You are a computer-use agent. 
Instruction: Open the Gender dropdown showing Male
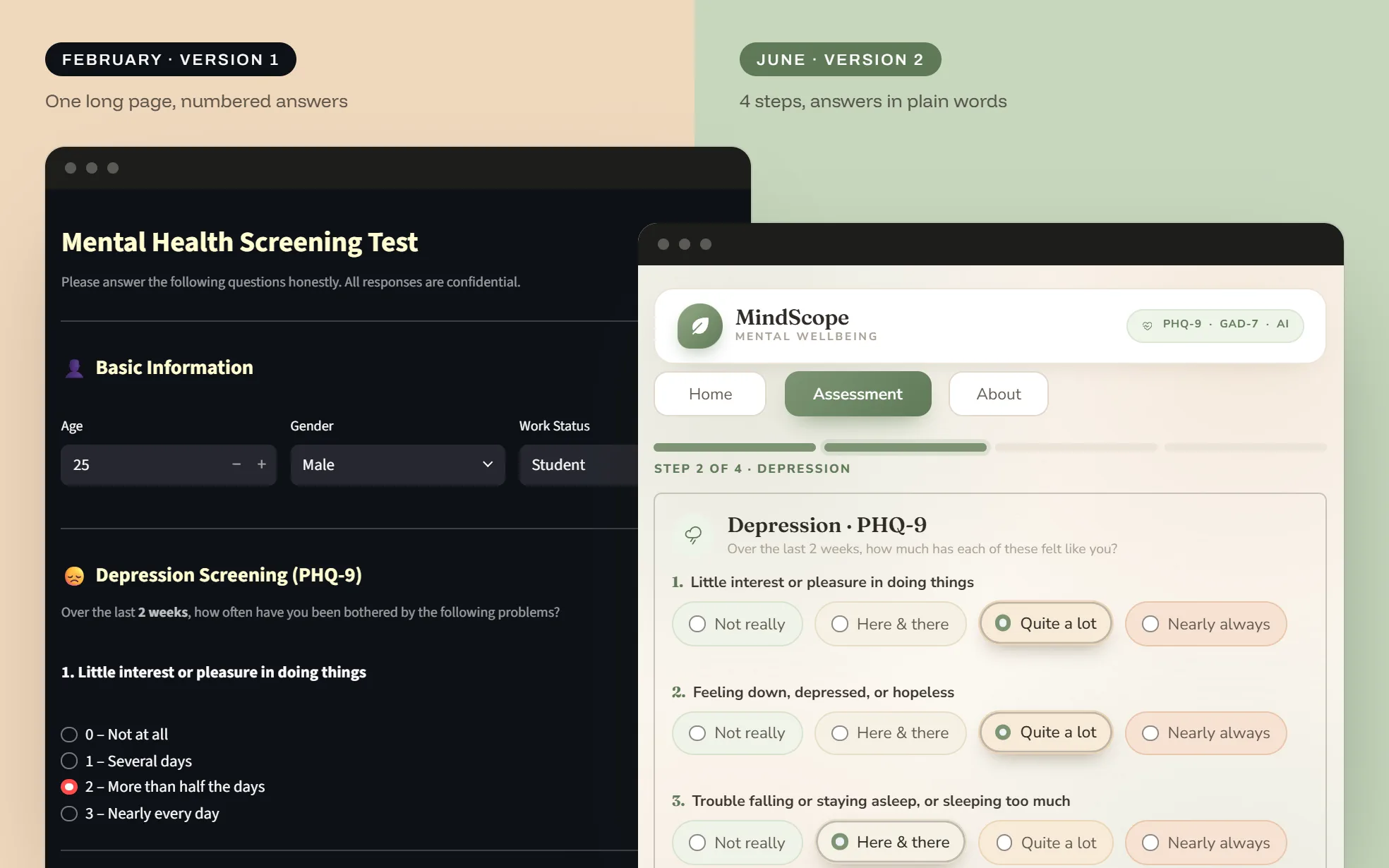click(398, 464)
